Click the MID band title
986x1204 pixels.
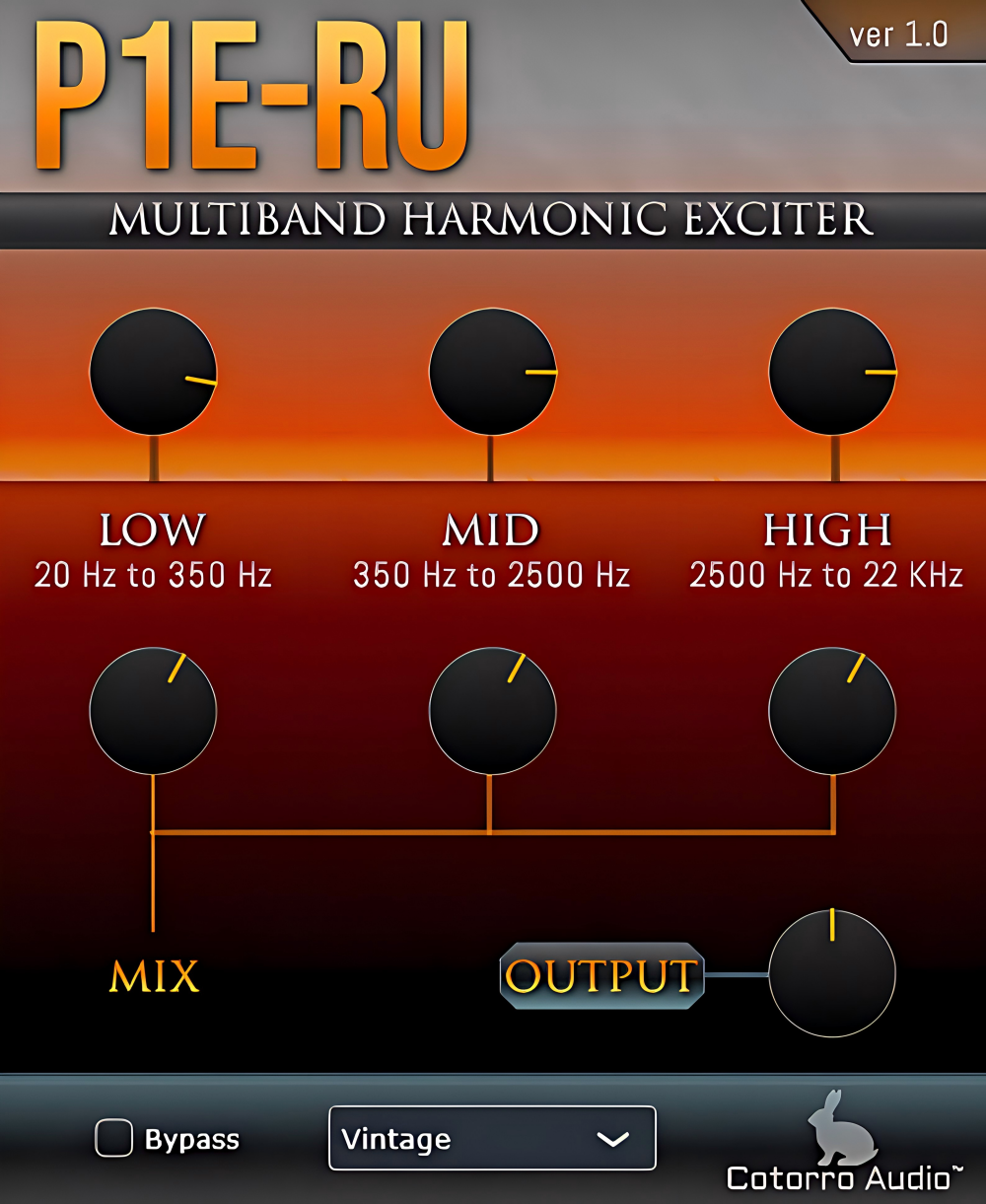point(491,531)
